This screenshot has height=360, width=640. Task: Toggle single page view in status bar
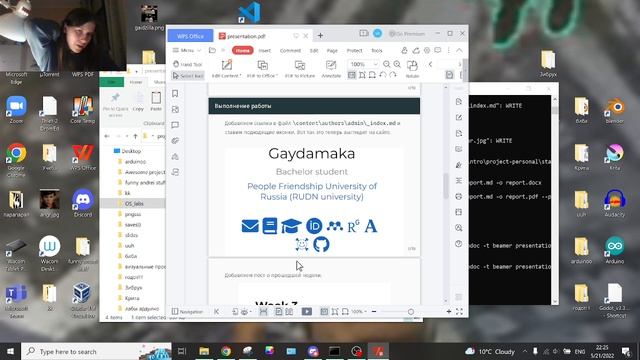[x=278, y=311]
